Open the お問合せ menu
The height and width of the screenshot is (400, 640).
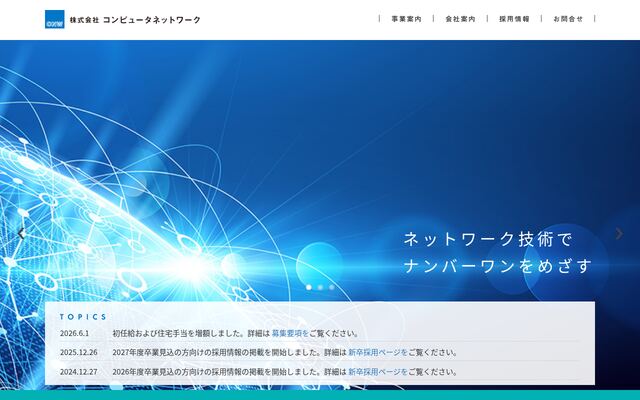tap(568, 19)
